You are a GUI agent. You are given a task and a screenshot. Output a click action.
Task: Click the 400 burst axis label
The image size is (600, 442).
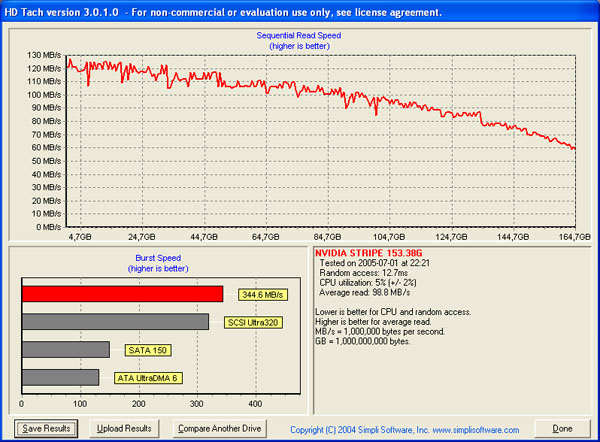coord(255,404)
